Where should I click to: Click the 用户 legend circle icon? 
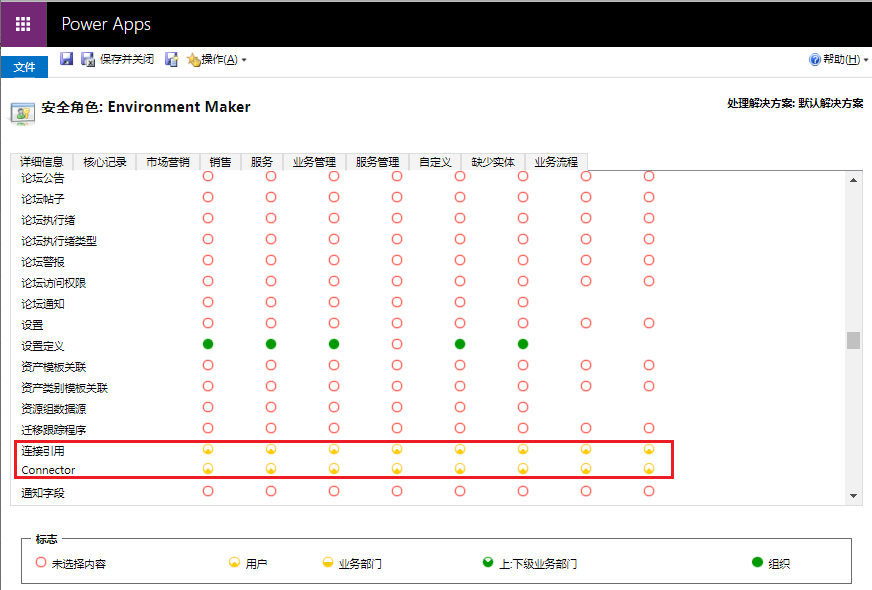[235, 562]
